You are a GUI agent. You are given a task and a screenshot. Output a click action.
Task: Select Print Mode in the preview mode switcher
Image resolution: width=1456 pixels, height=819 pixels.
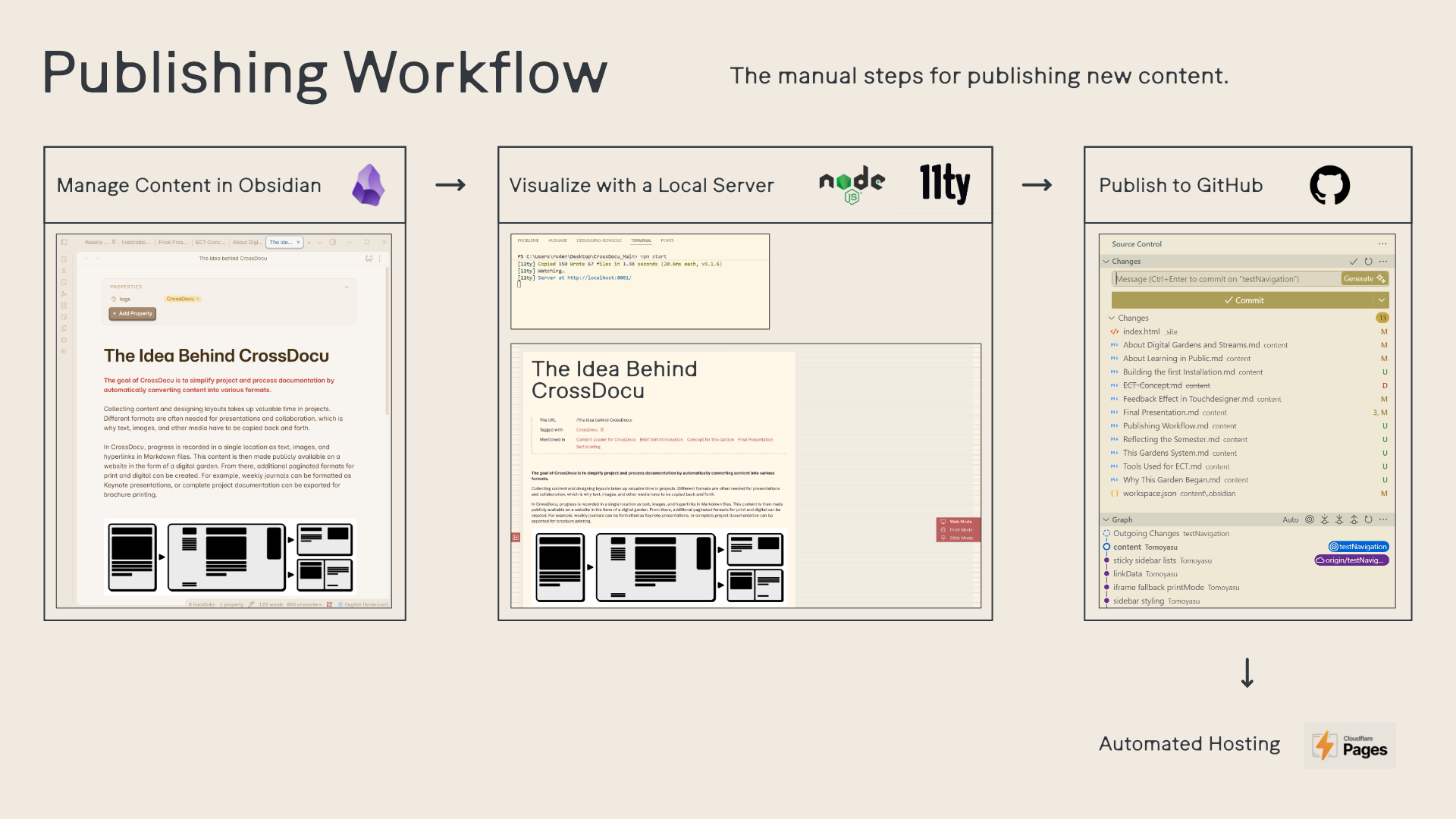(x=959, y=530)
